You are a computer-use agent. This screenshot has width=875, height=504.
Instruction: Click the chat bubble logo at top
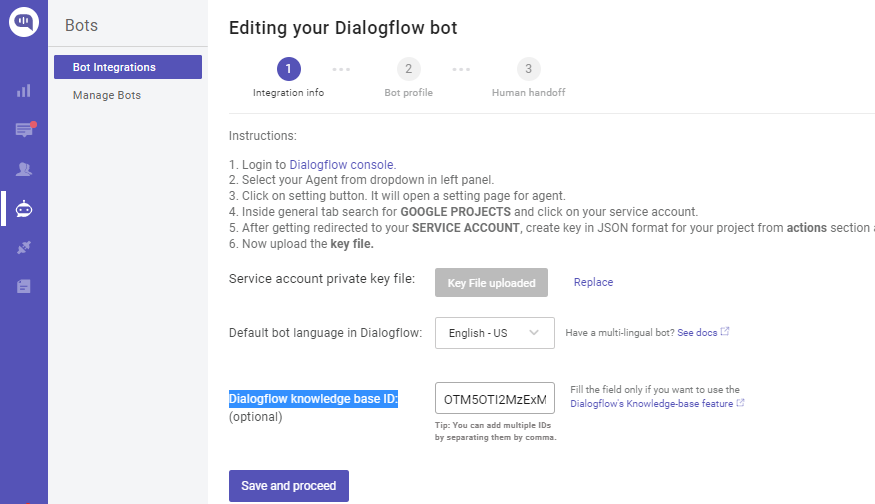(23, 22)
